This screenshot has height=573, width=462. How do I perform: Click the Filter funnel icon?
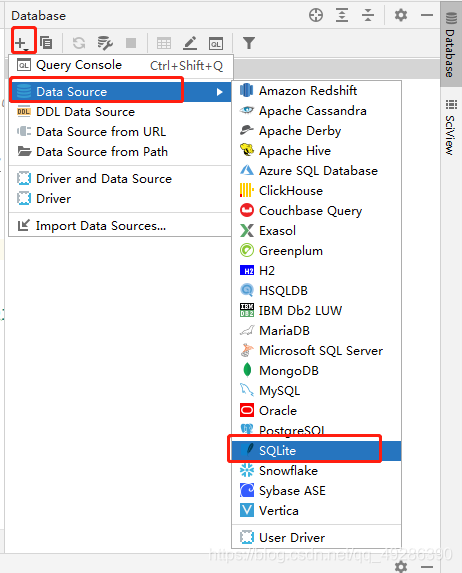(249, 43)
